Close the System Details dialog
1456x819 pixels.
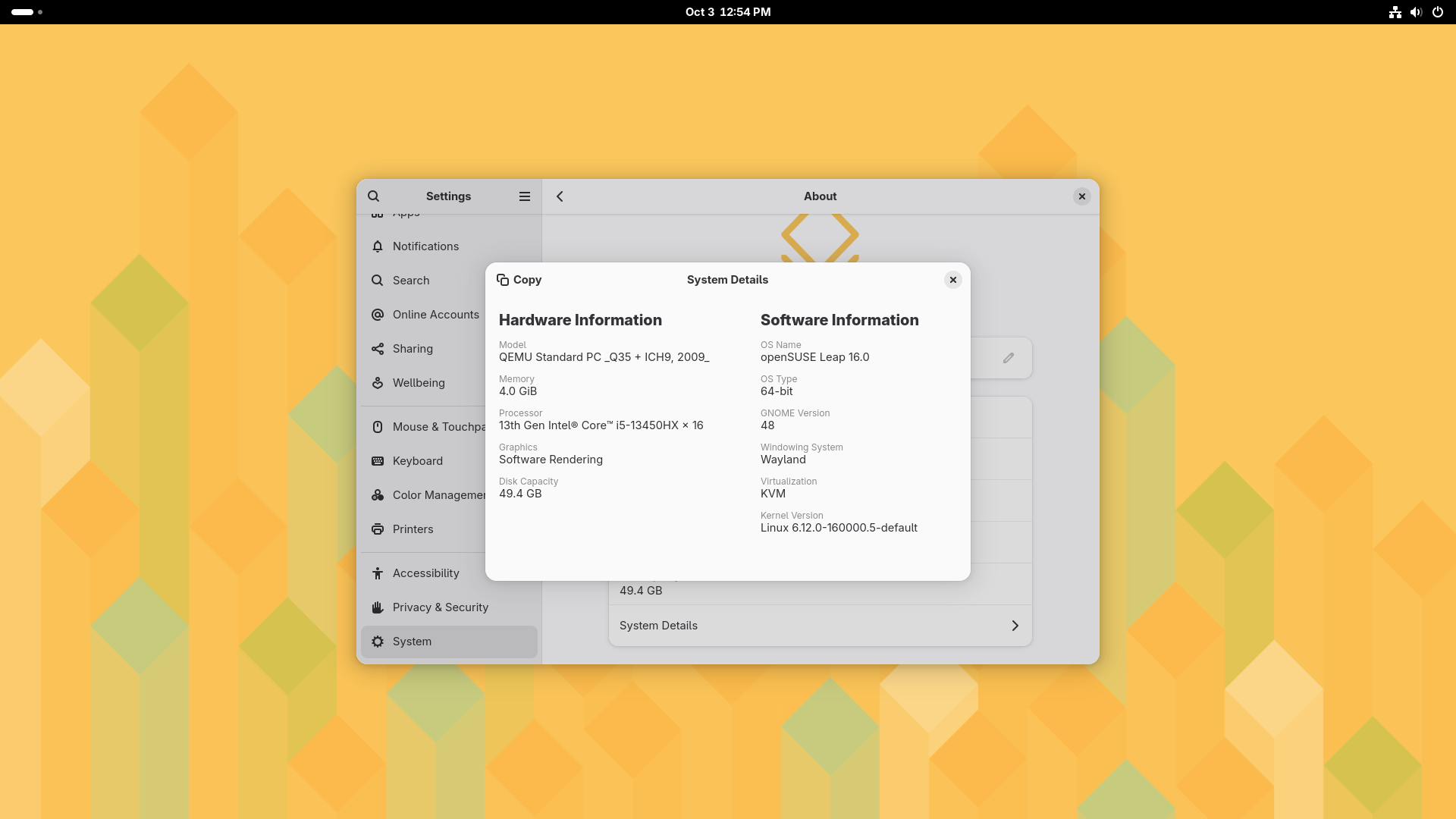coord(953,280)
